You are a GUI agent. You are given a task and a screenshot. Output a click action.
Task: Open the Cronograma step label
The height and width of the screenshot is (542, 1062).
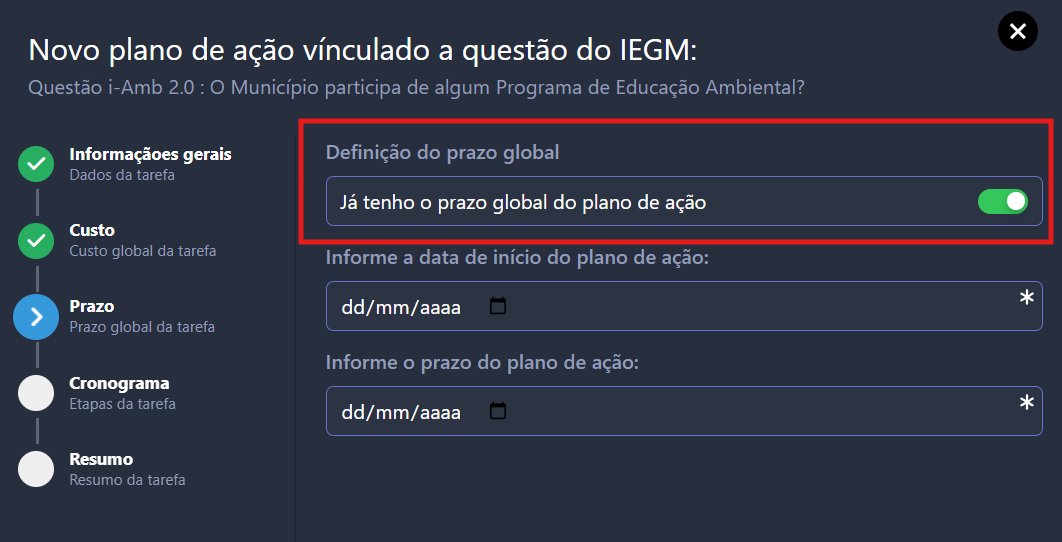tap(119, 383)
